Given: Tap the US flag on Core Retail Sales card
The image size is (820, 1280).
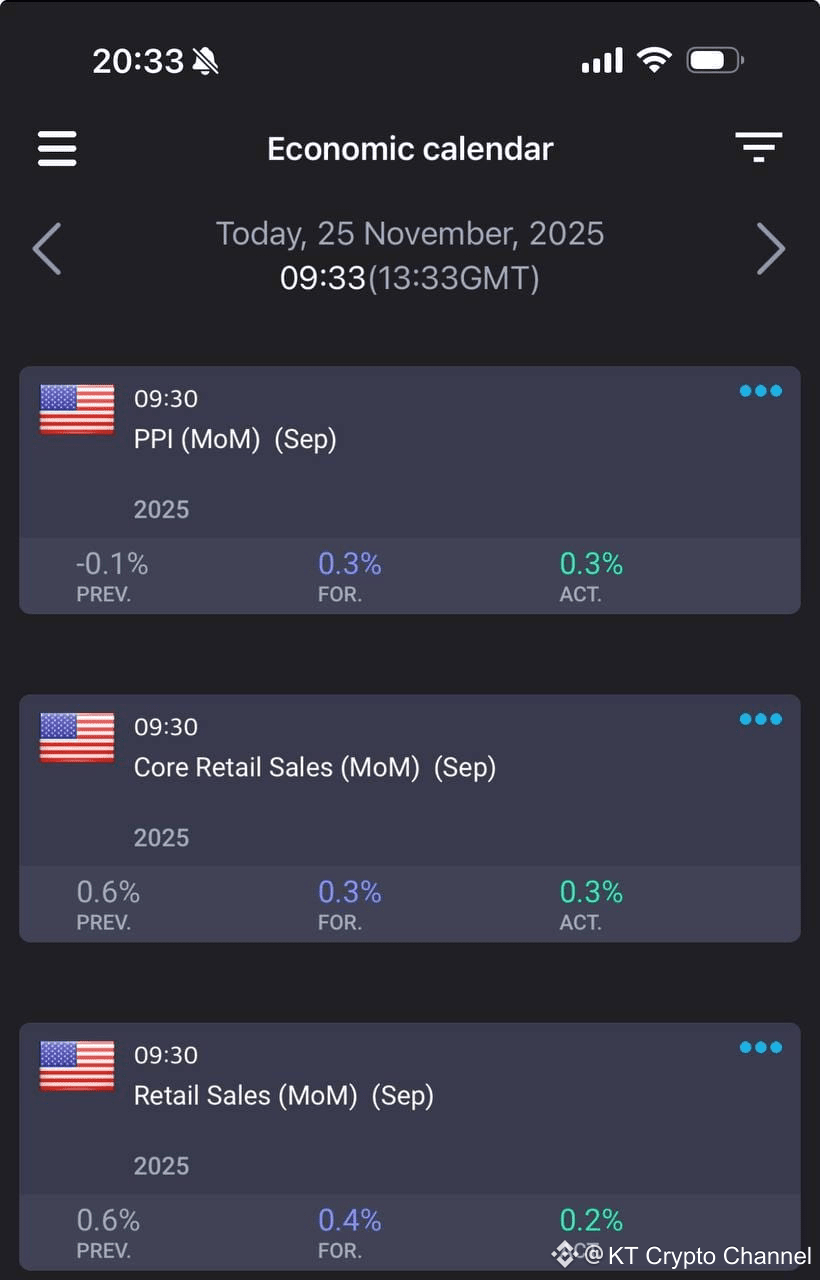Looking at the screenshot, I should pyautogui.click(x=77, y=737).
